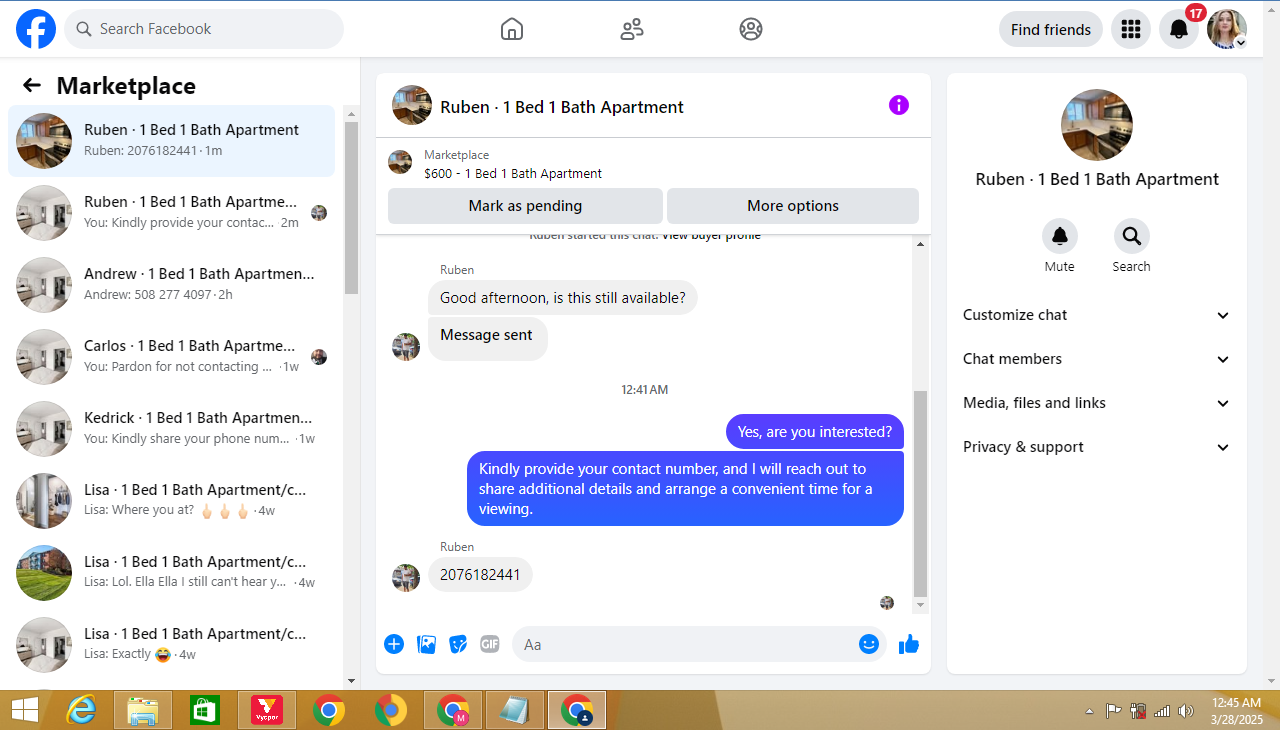Open Lisa chat saying 'Where you at?'
The image size is (1280, 730).
(x=172, y=501)
